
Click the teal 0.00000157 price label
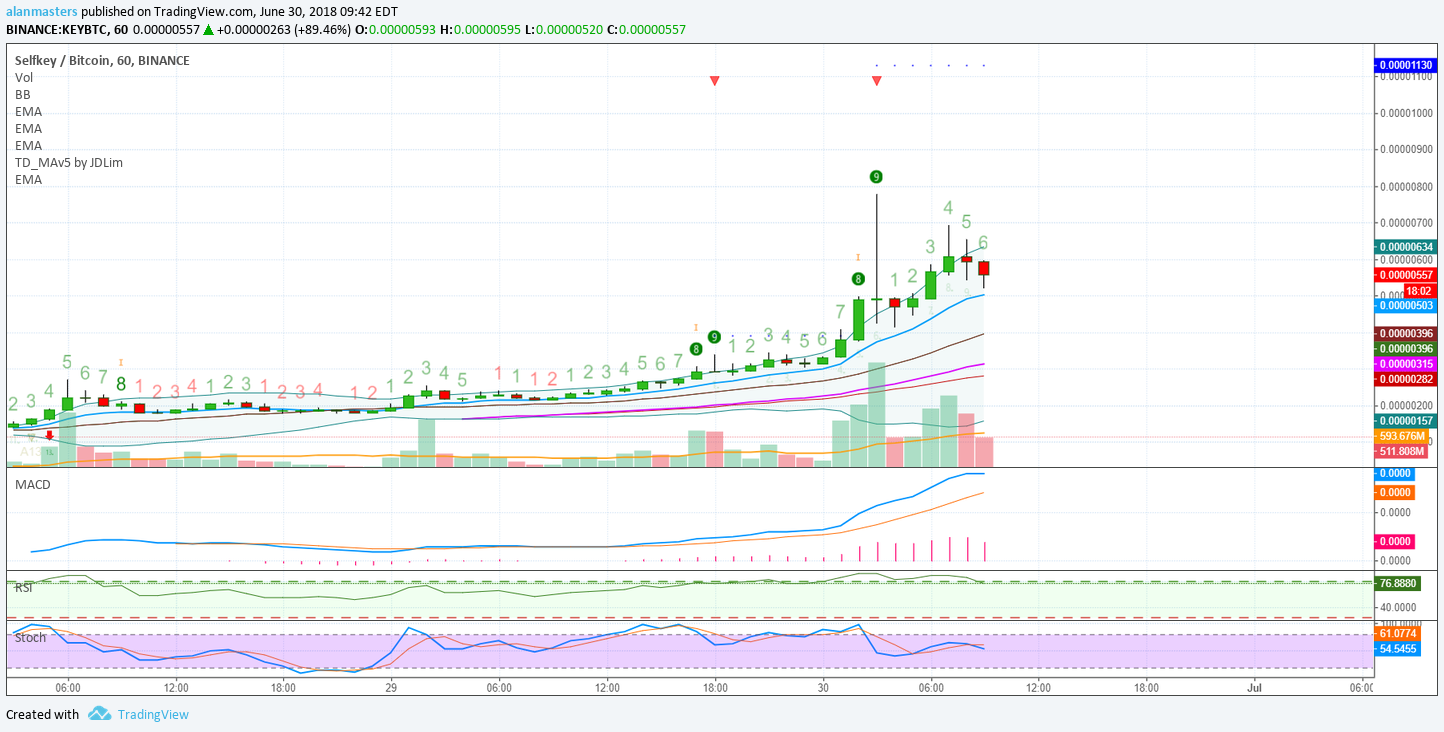pyautogui.click(x=1405, y=421)
